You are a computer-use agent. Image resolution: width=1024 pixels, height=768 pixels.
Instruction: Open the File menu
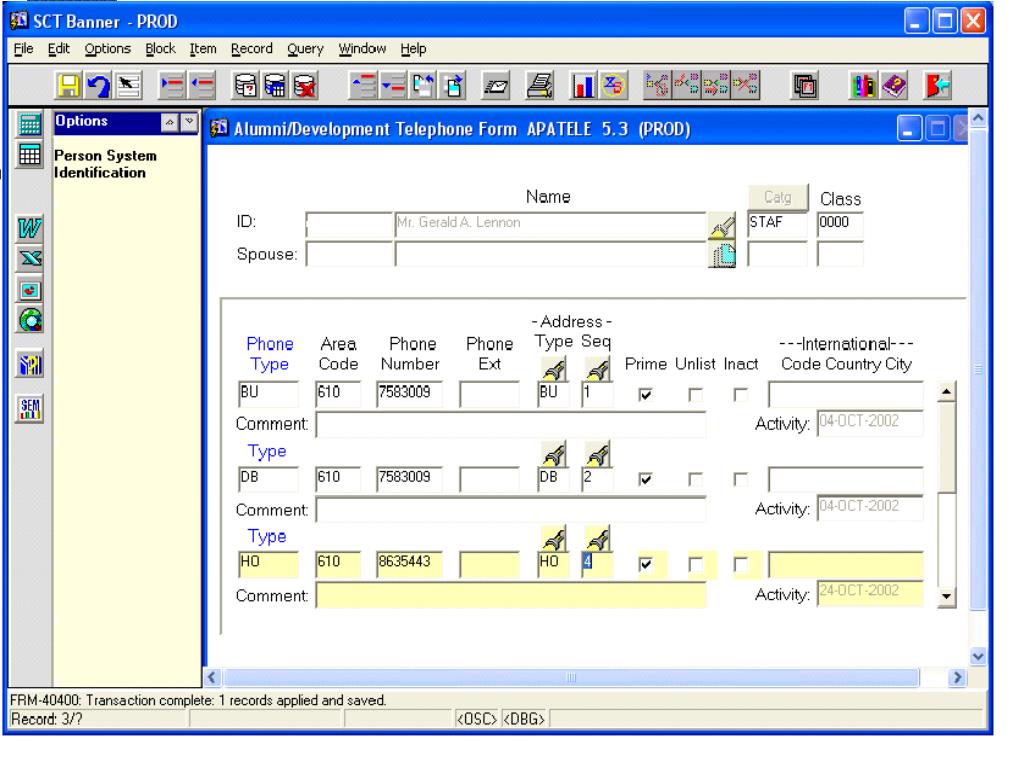coord(23,49)
